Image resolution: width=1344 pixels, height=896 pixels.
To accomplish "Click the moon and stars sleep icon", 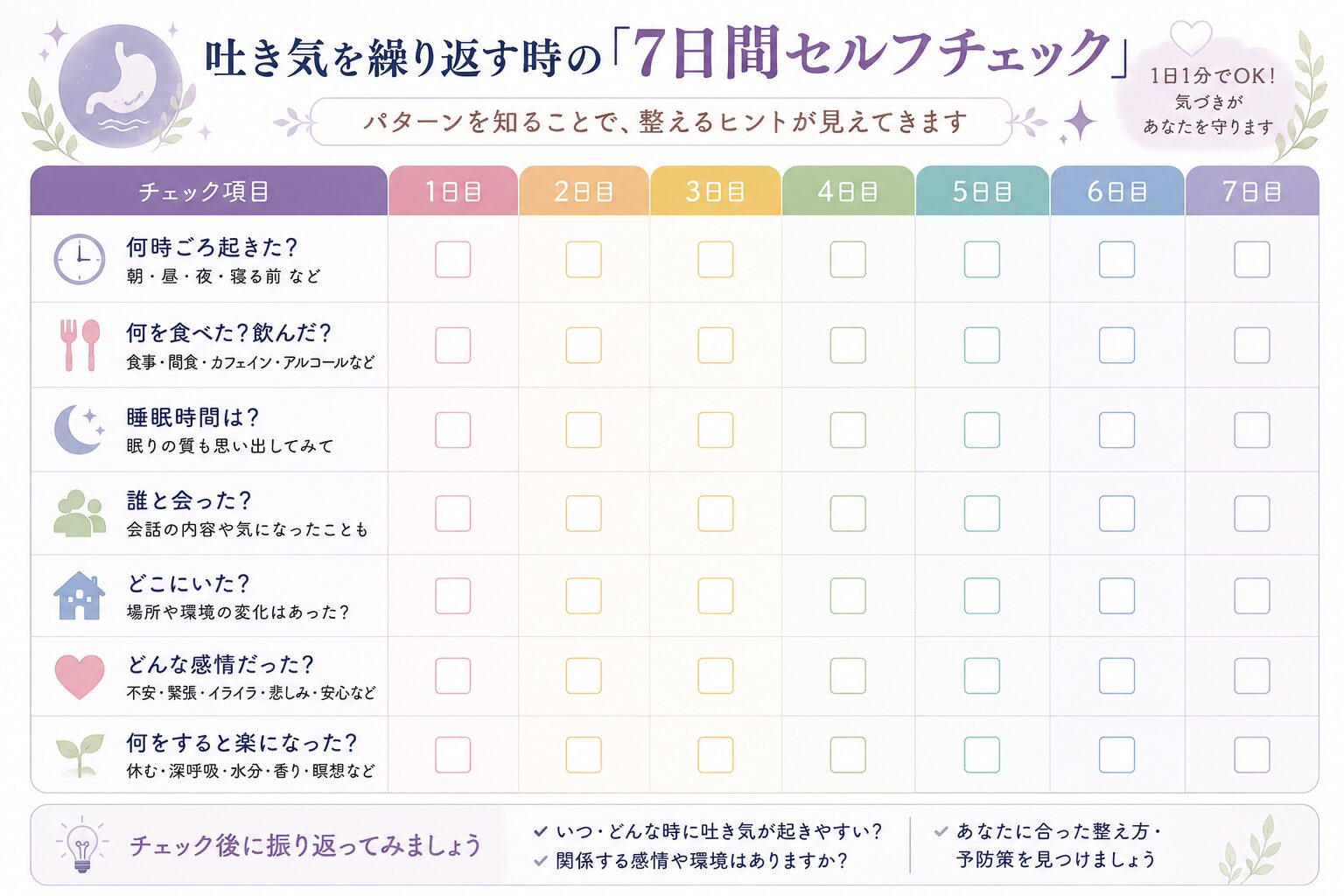I will coord(79,430).
